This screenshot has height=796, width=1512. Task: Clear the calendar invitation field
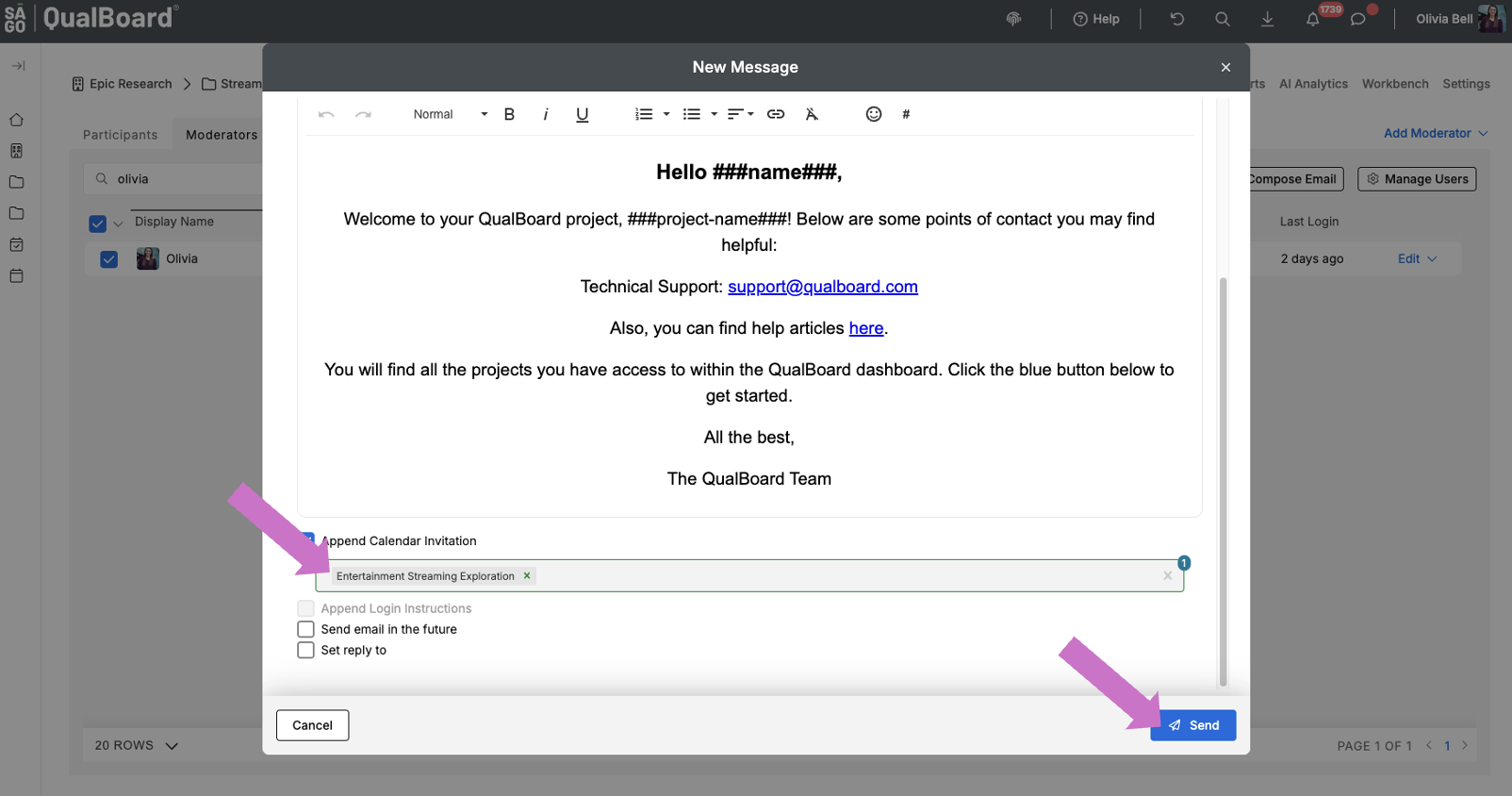click(x=1168, y=575)
